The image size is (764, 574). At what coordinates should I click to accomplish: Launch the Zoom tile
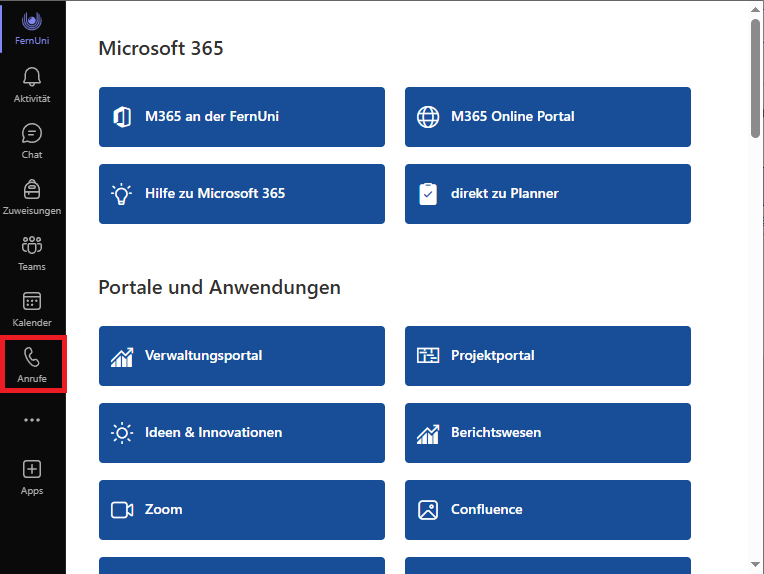click(241, 509)
